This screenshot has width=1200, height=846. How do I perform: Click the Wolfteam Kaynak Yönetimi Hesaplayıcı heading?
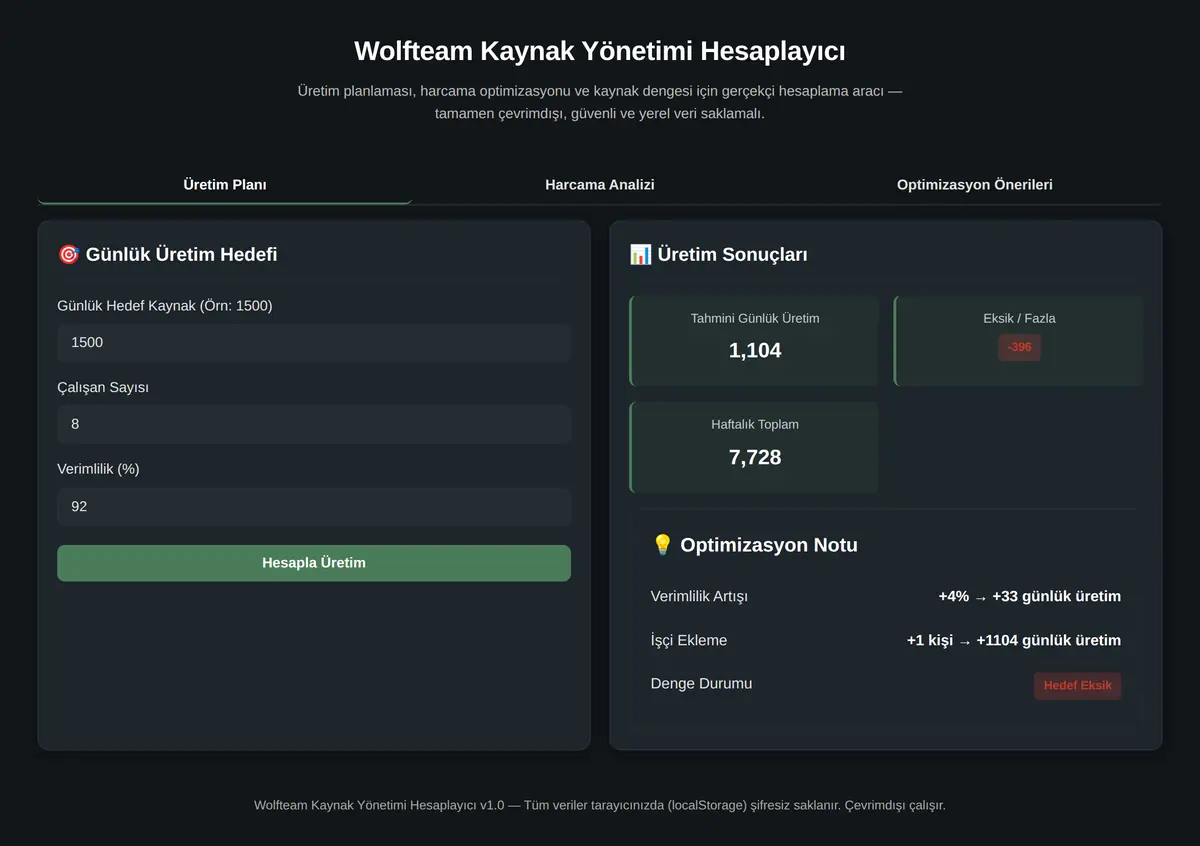[600, 51]
